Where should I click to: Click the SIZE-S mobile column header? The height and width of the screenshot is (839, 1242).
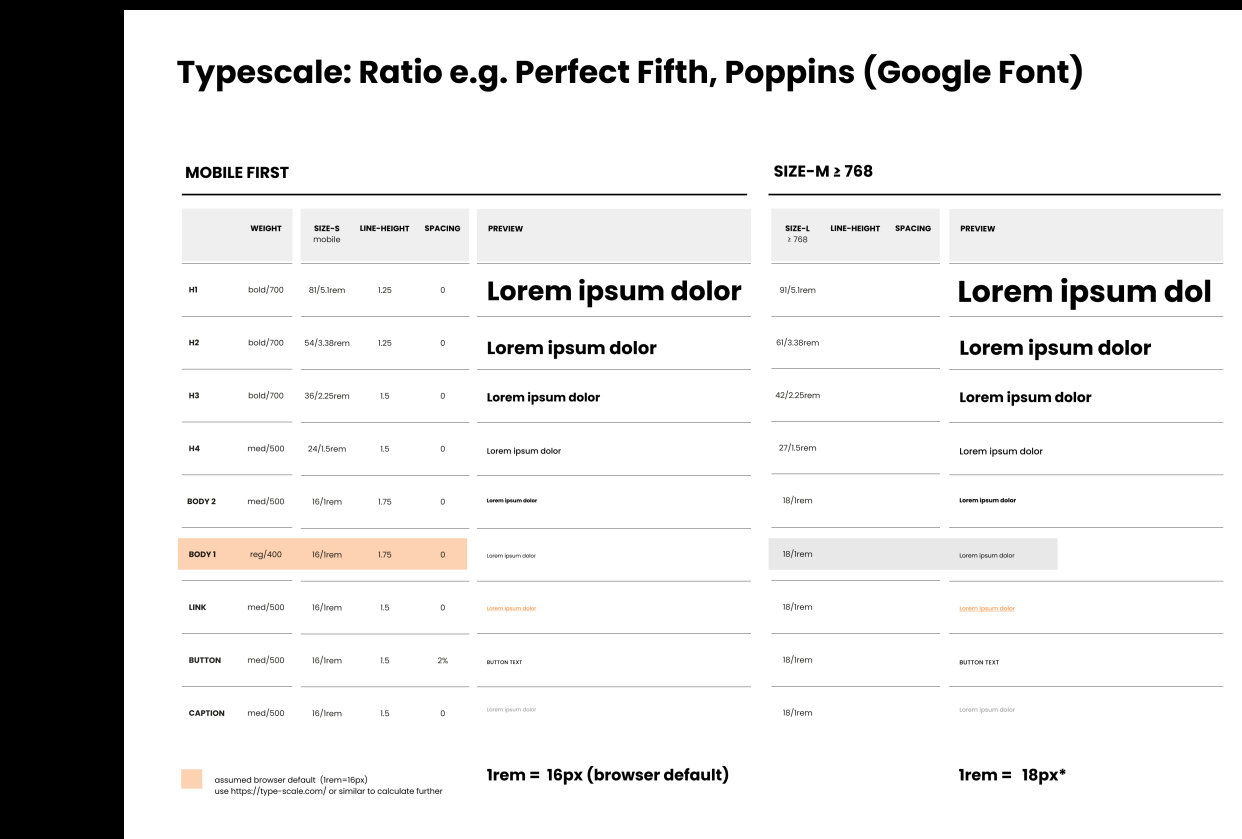click(327, 233)
